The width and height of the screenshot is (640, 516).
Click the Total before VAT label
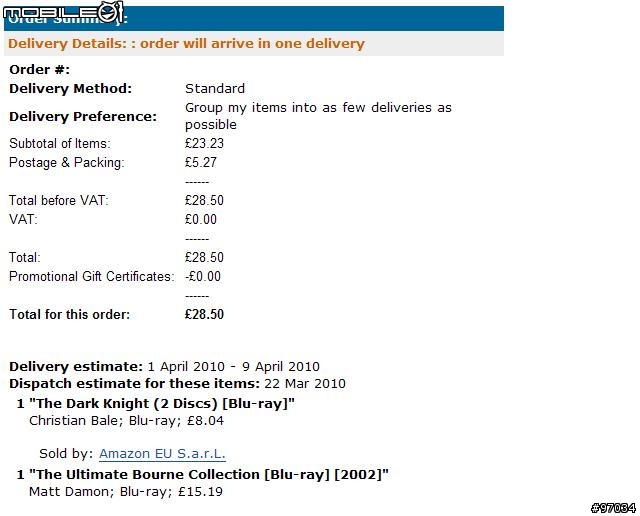pyautogui.click(x=59, y=200)
